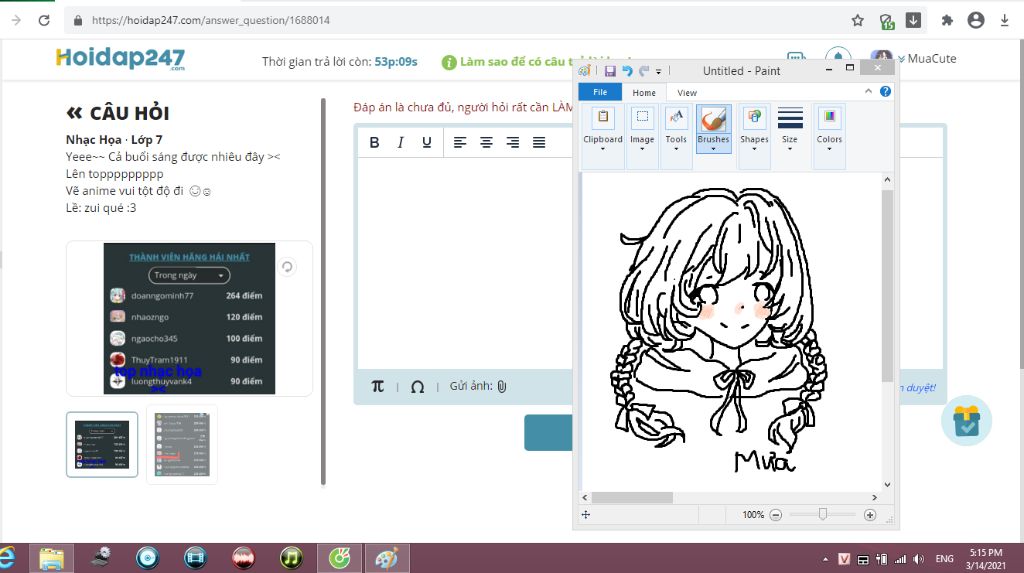The image size is (1024, 573).
Task: Zoom in with the plus button in Paint
Action: (870, 515)
